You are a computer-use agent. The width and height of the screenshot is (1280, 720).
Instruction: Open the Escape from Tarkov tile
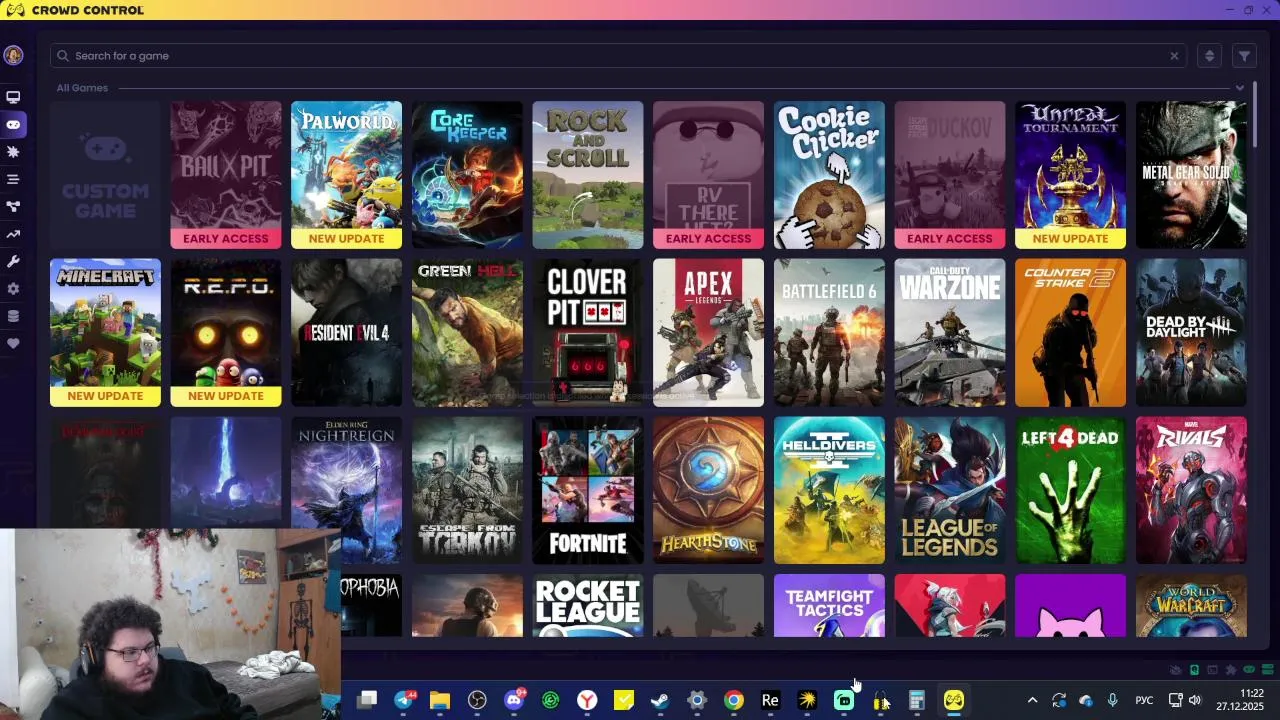[467, 490]
